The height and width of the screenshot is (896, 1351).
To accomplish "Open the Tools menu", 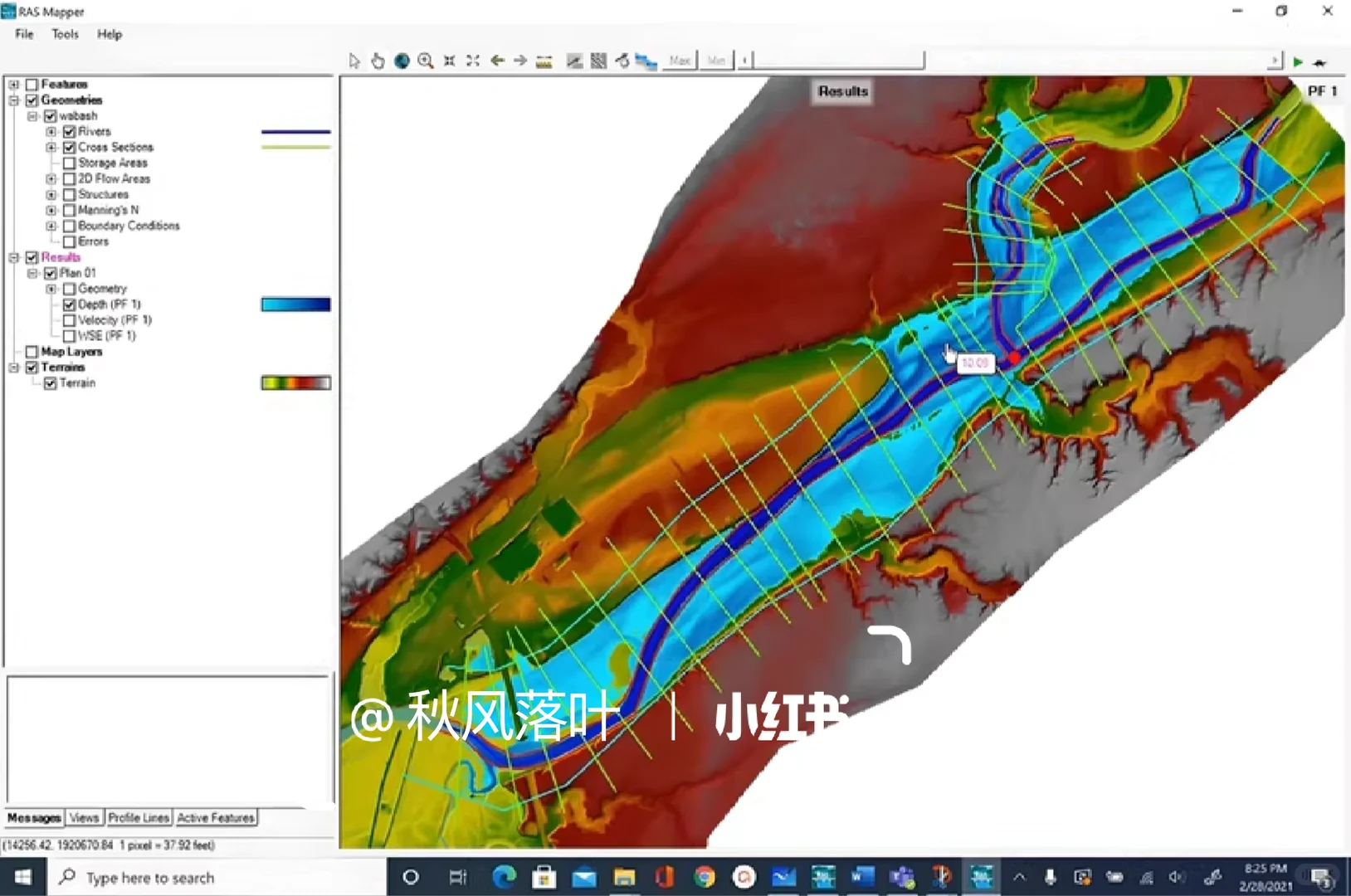I will pyautogui.click(x=64, y=34).
